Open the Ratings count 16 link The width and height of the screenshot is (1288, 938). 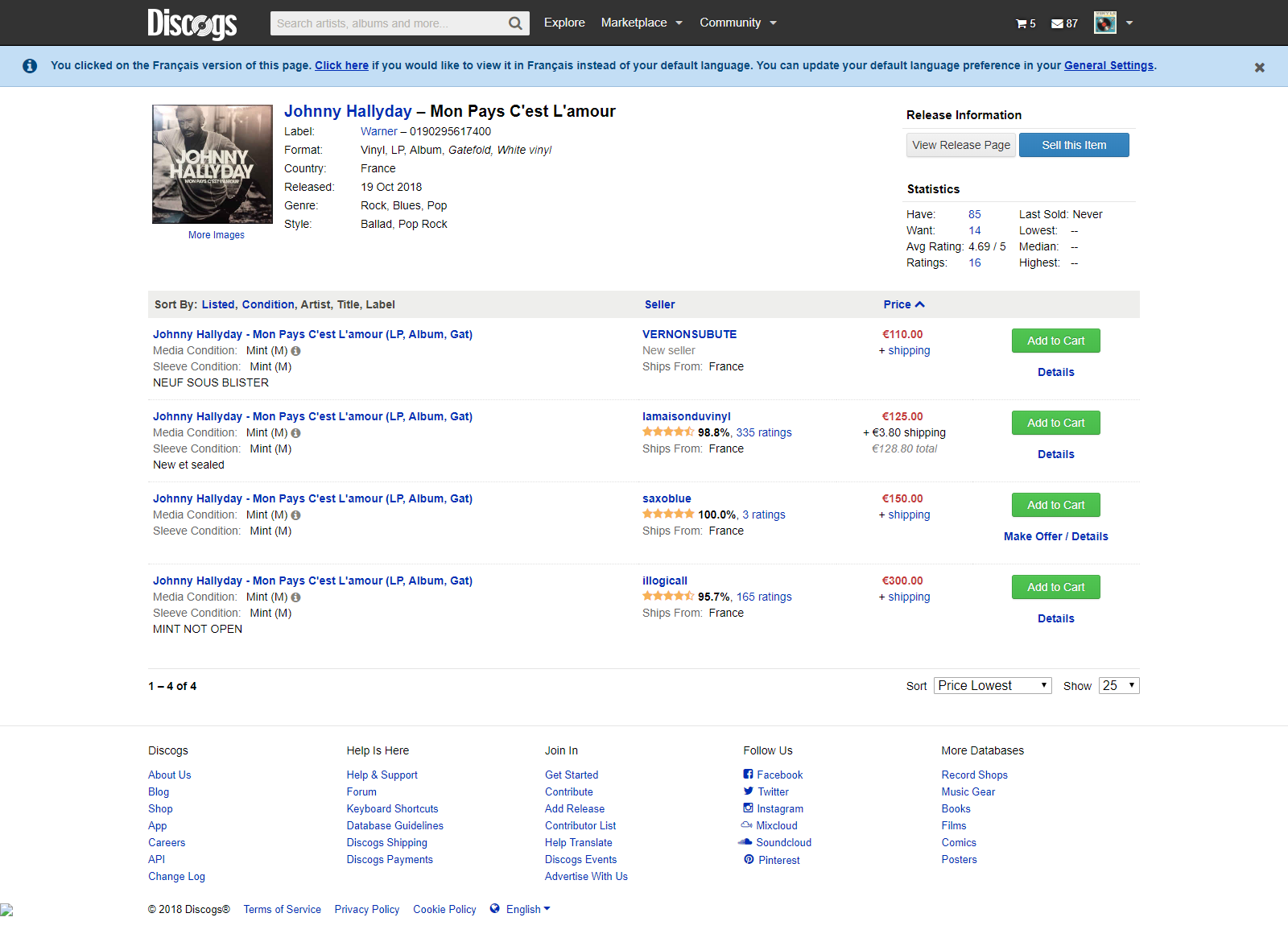(975, 262)
